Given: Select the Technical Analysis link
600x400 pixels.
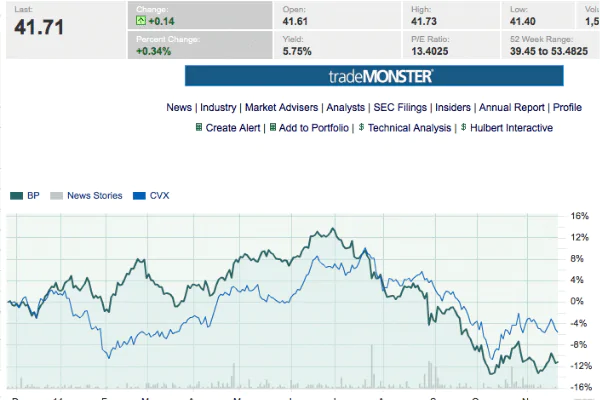Looking at the screenshot, I should point(409,128).
